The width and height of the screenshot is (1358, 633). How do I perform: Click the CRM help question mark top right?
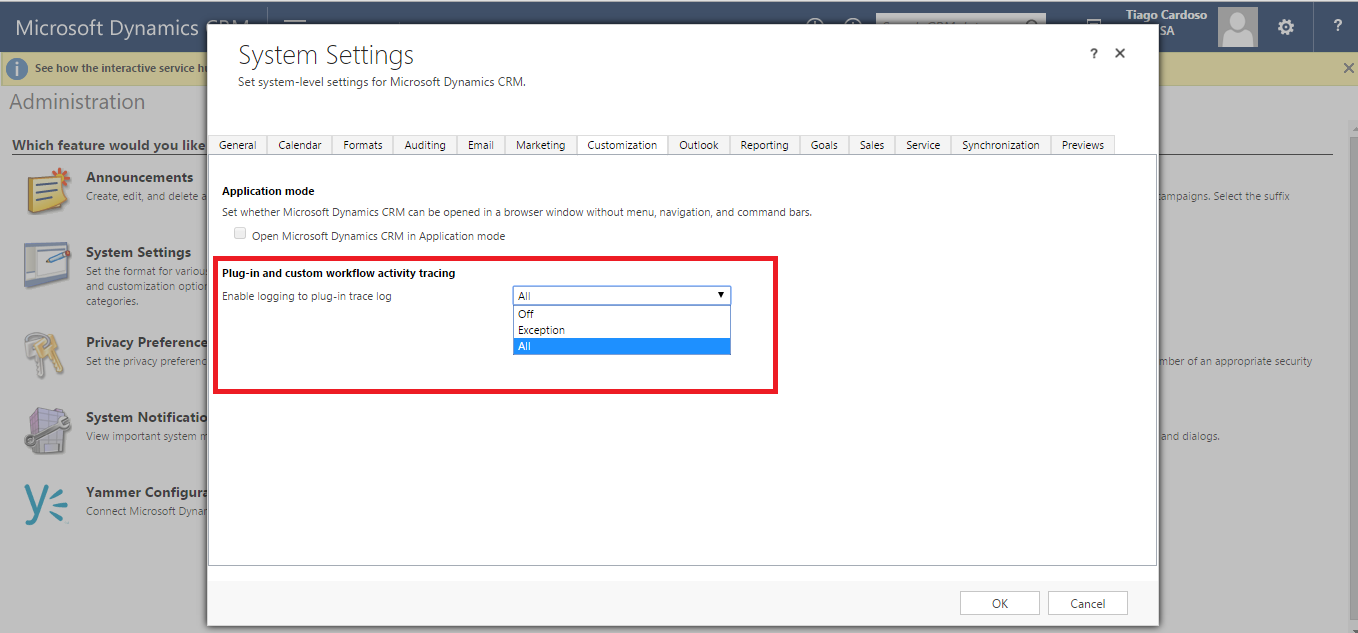(x=1337, y=27)
